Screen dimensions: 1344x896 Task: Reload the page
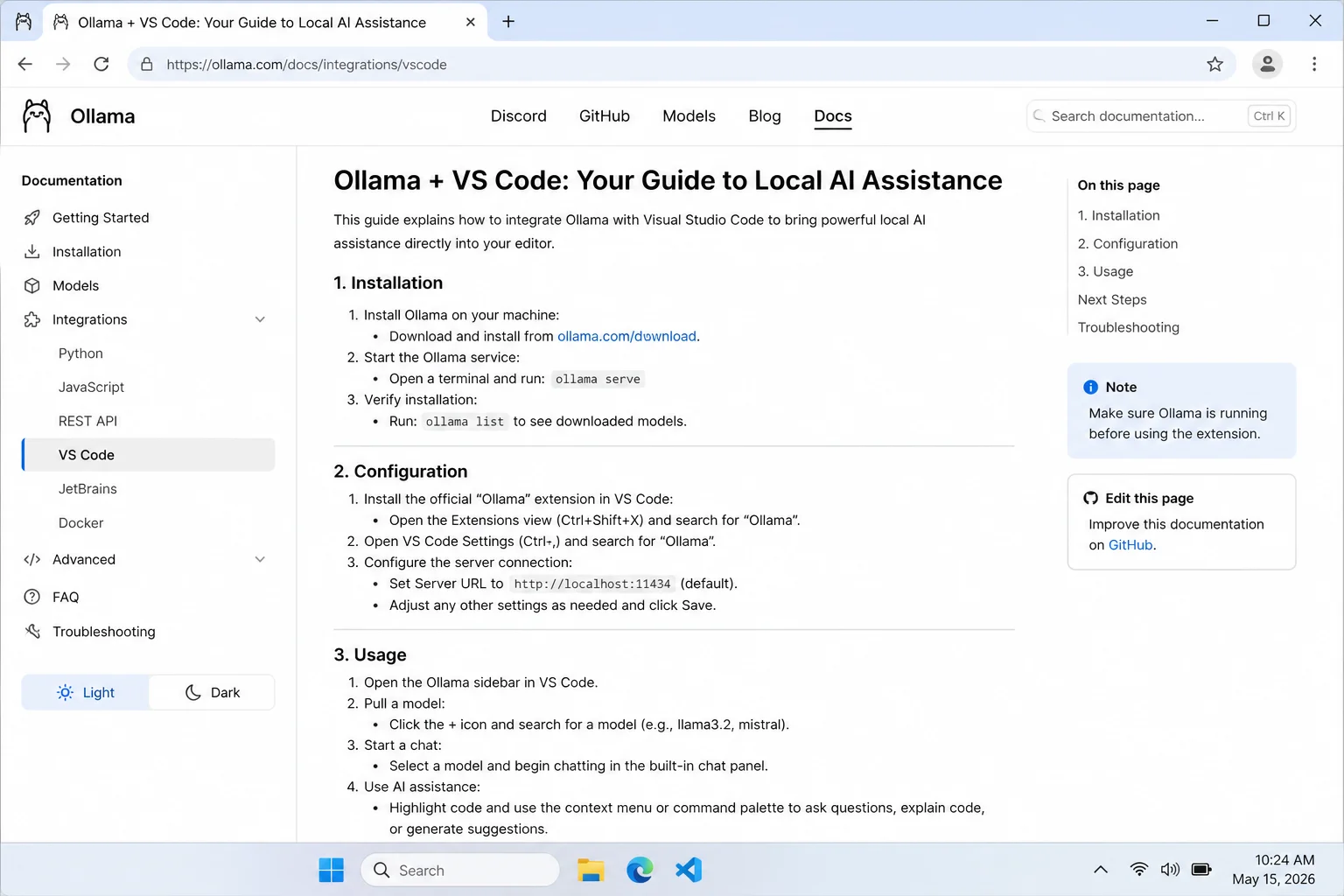[x=101, y=64]
